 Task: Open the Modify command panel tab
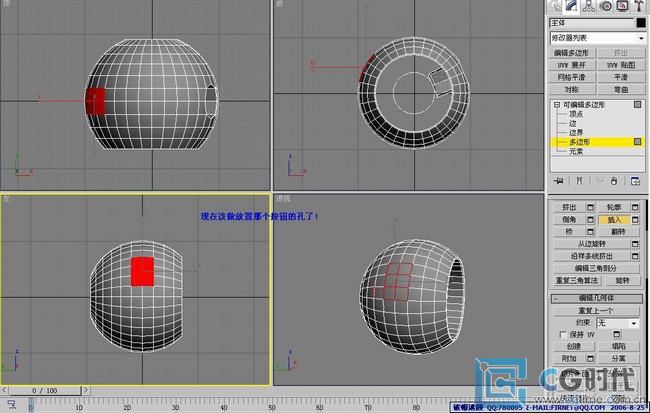tap(572, 5)
